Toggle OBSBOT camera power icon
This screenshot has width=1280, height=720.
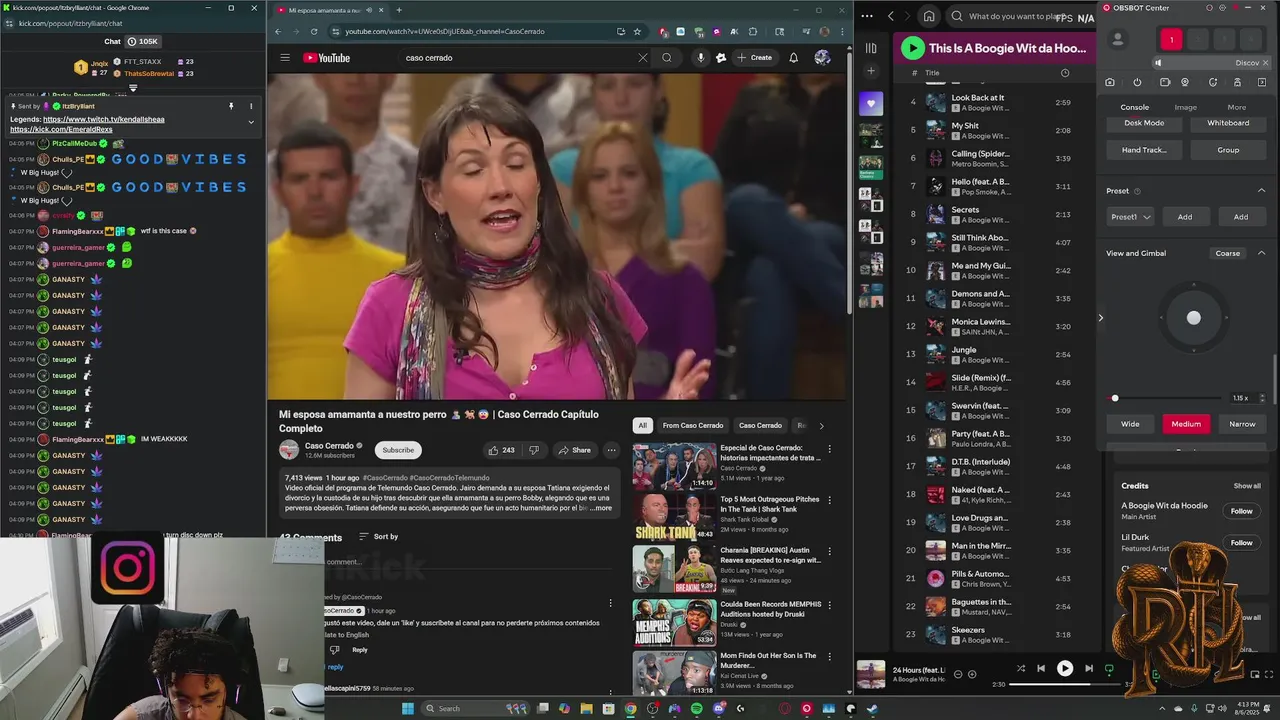[x=1137, y=82]
